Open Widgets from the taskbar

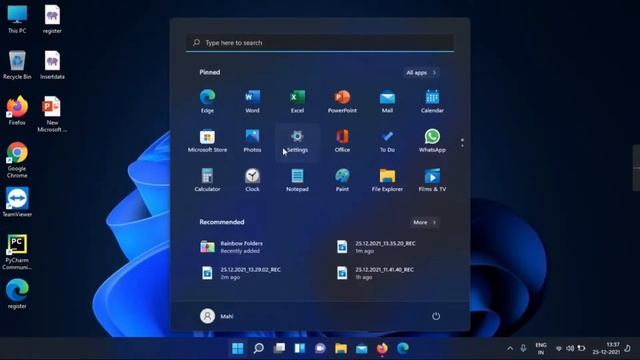point(300,348)
